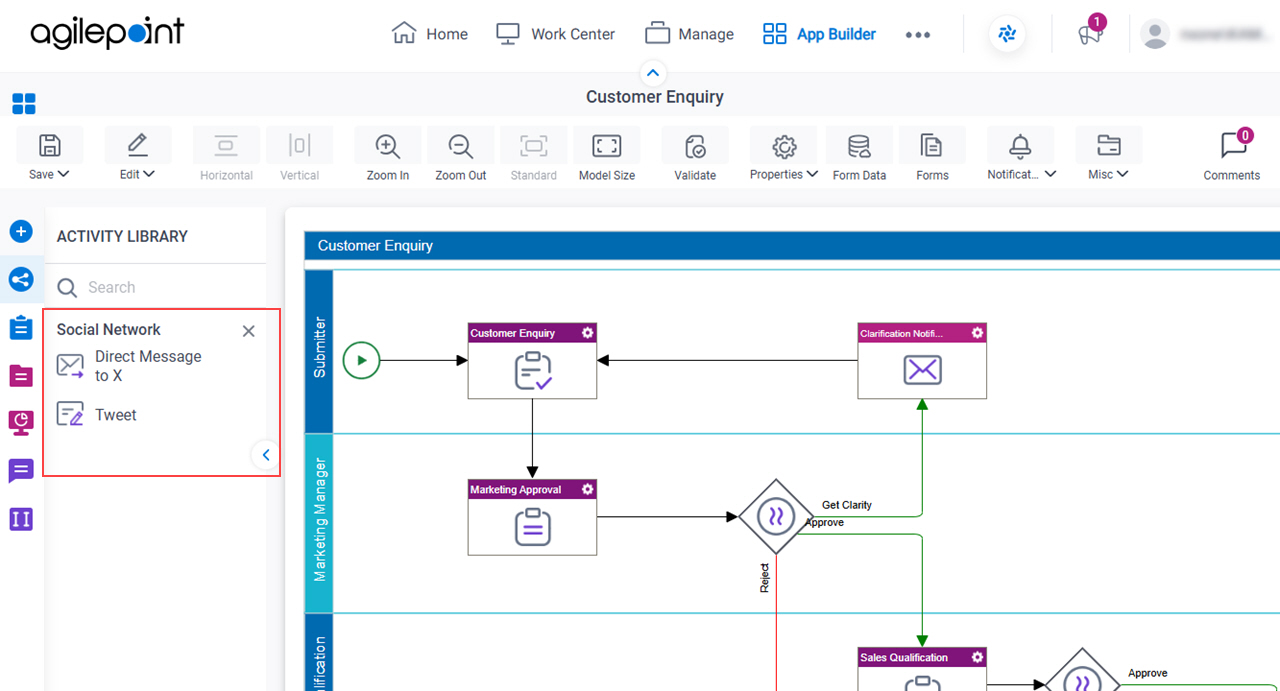This screenshot has width=1280, height=691.
Task: Open the Forms tool
Action: (x=932, y=146)
